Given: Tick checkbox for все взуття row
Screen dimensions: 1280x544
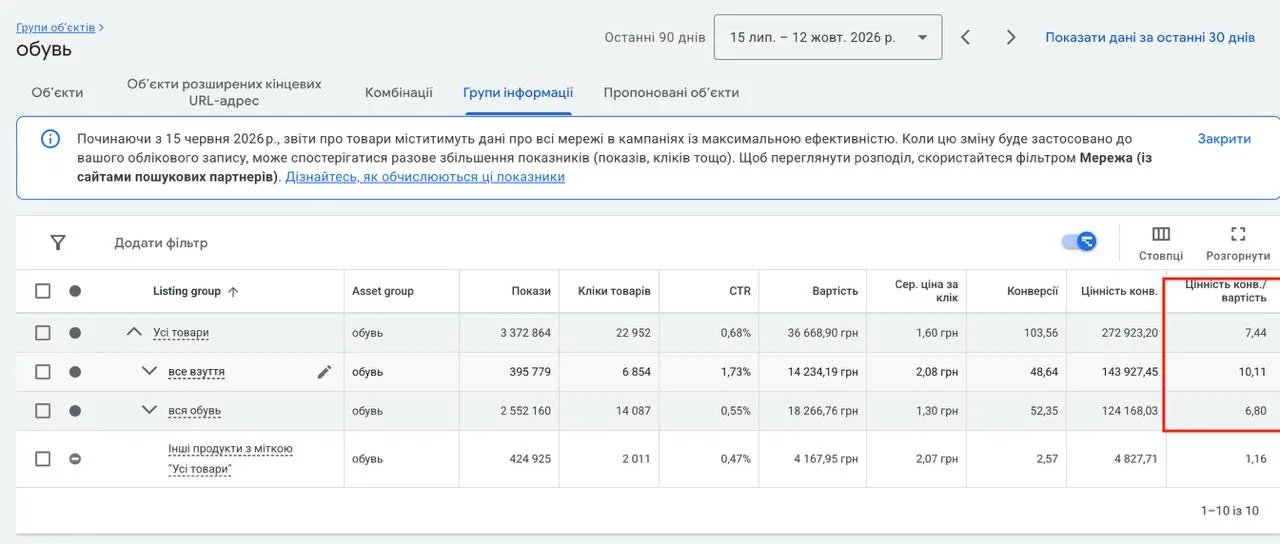Looking at the screenshot, I should [x=43, y=372].
